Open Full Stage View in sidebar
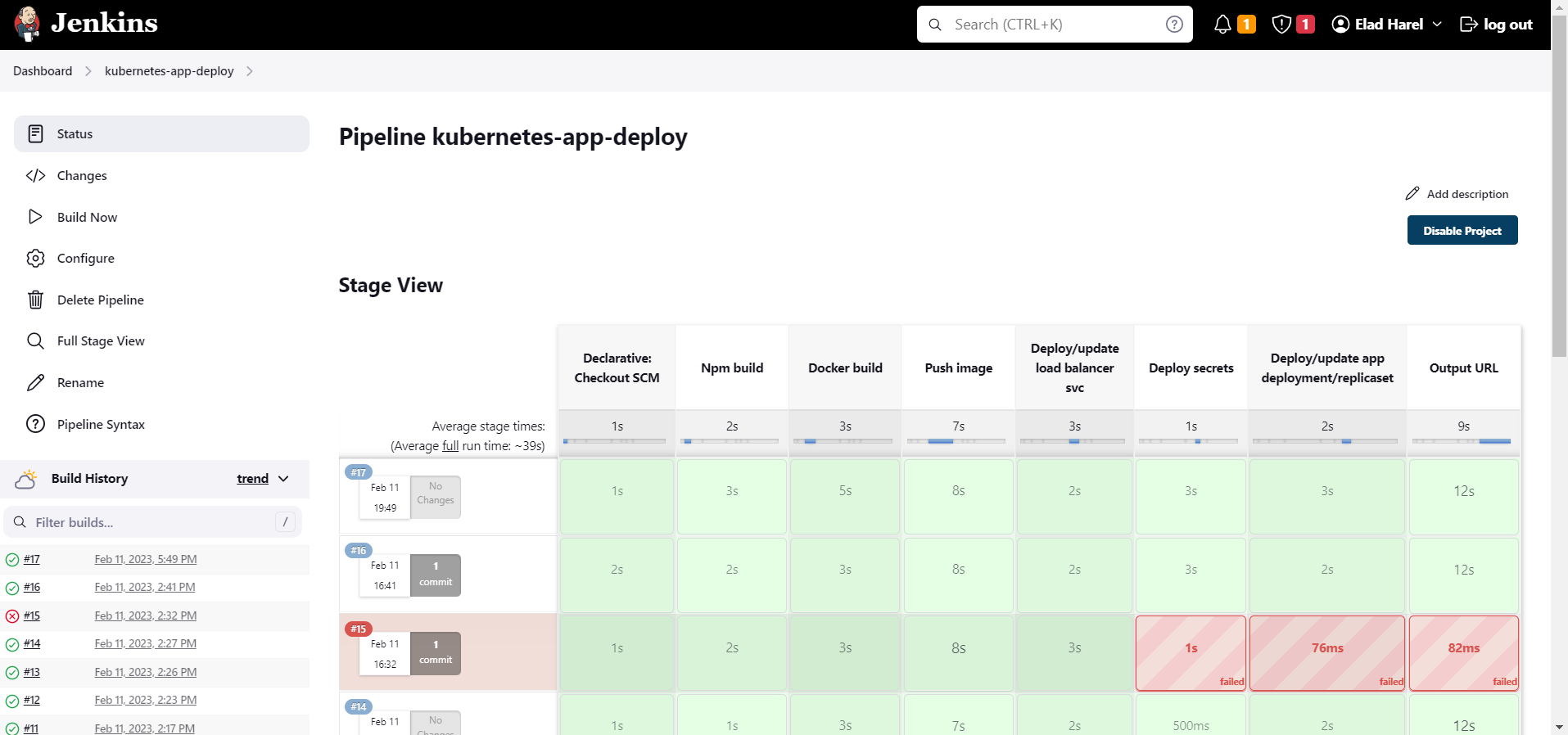 (161, 340)
